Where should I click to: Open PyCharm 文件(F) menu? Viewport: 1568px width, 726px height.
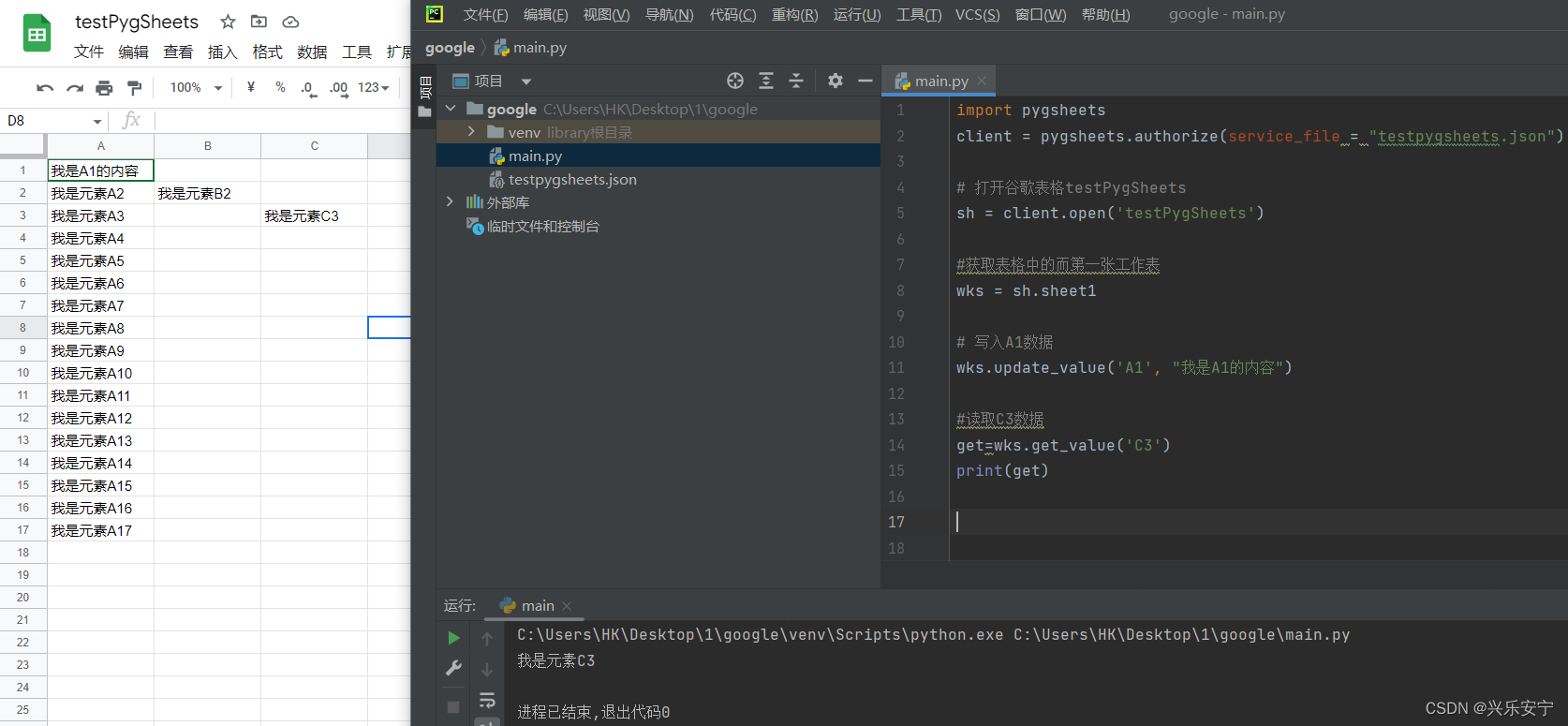point(485,14)
